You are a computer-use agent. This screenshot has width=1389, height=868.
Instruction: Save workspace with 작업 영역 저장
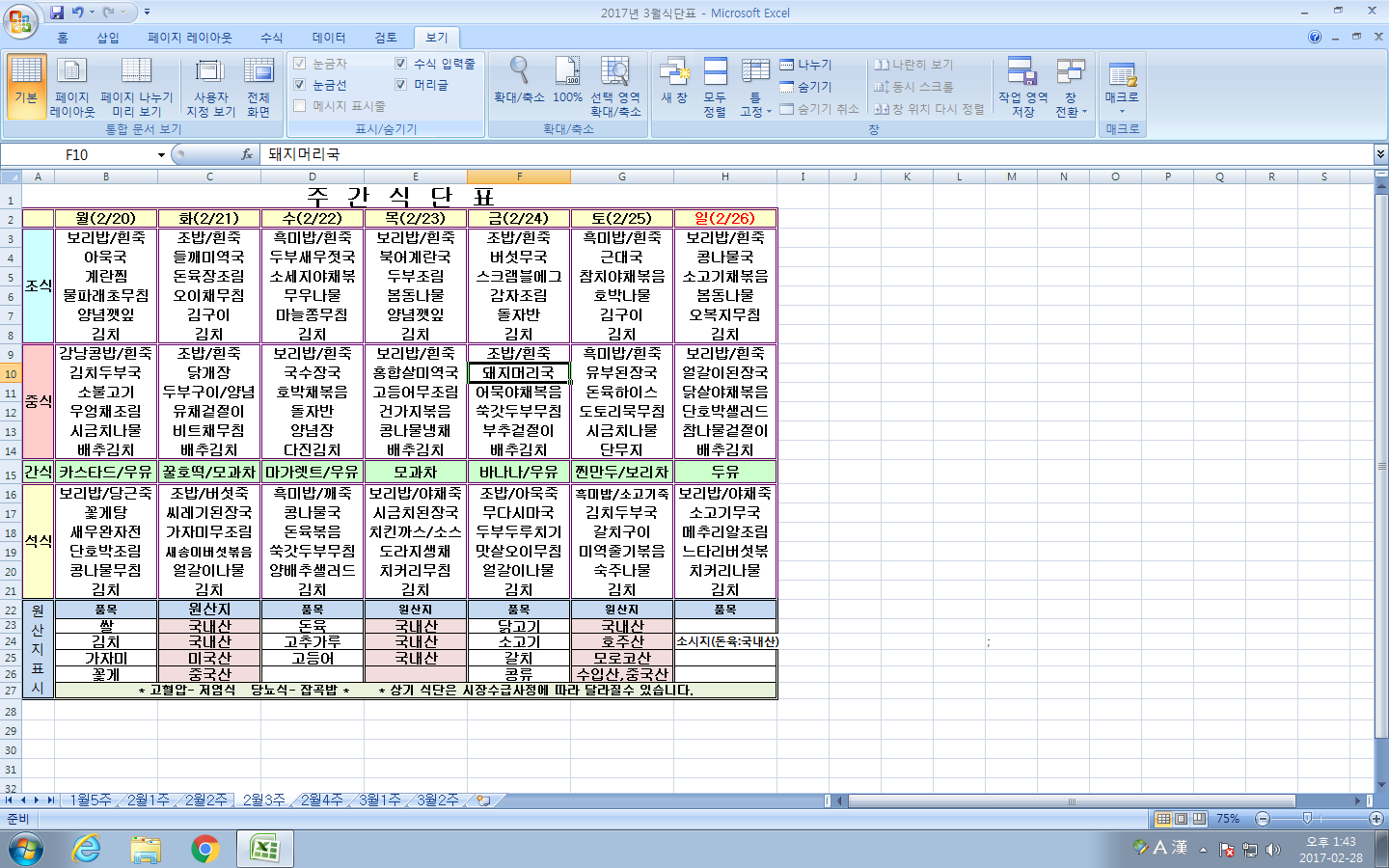[x=1022, y=86]
